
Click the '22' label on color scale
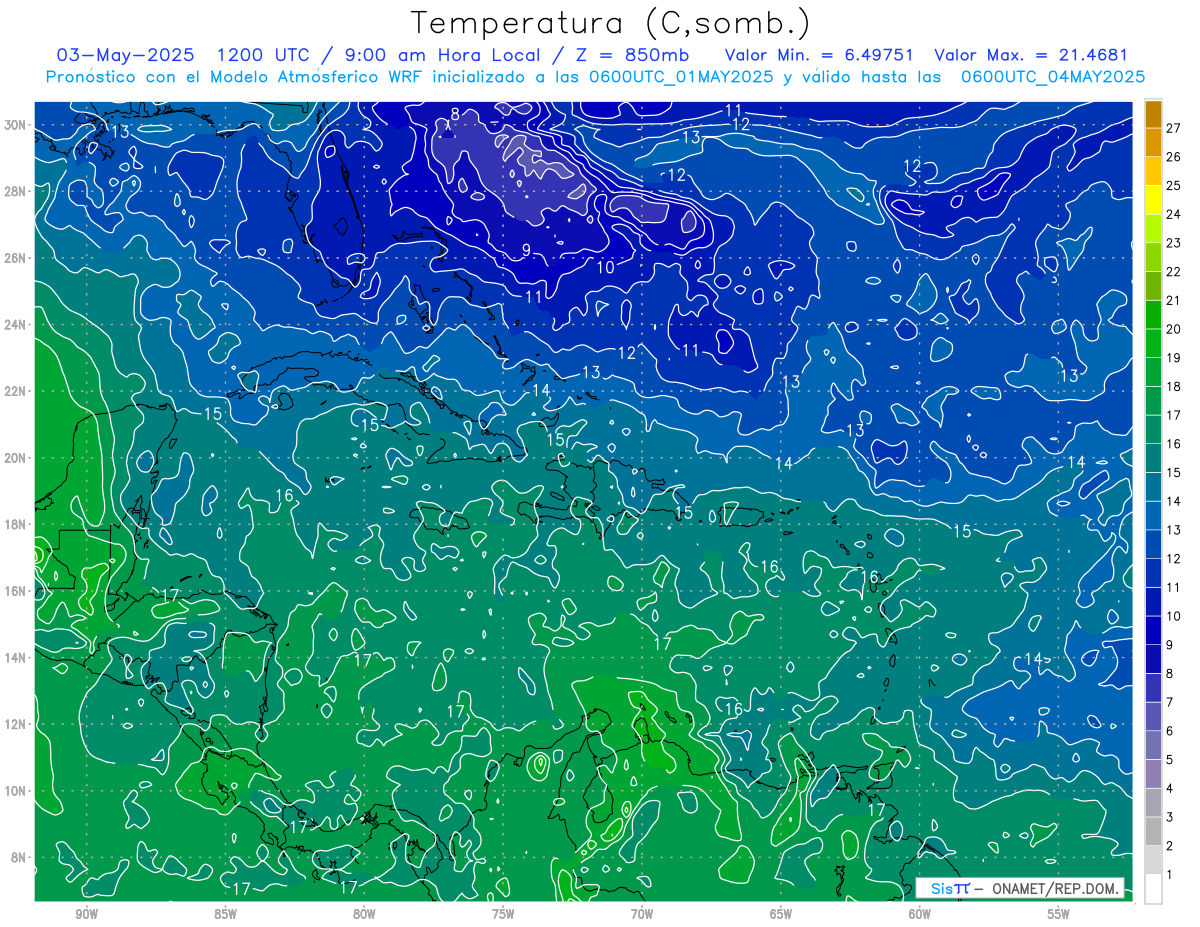point(1173,272)
